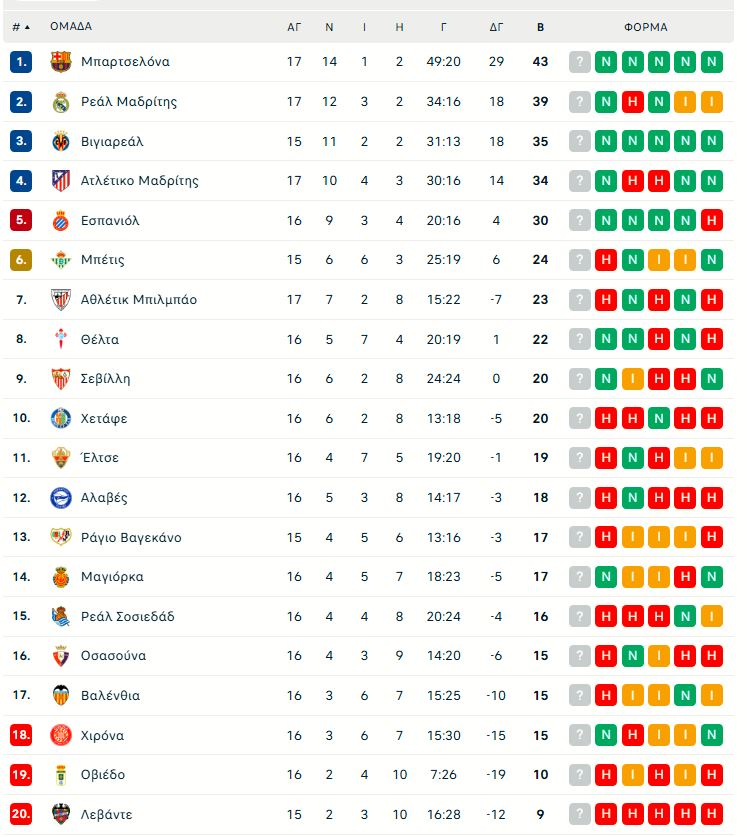Click the Real Madrid club crest
The height and width of the screenshot is (837, 747).
tap(61, 102)
